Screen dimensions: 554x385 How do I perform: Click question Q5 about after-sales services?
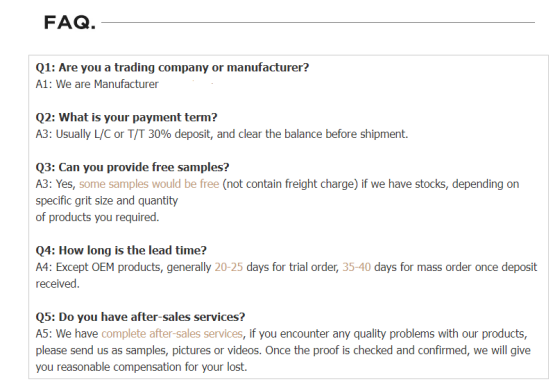tap(140, 317)
